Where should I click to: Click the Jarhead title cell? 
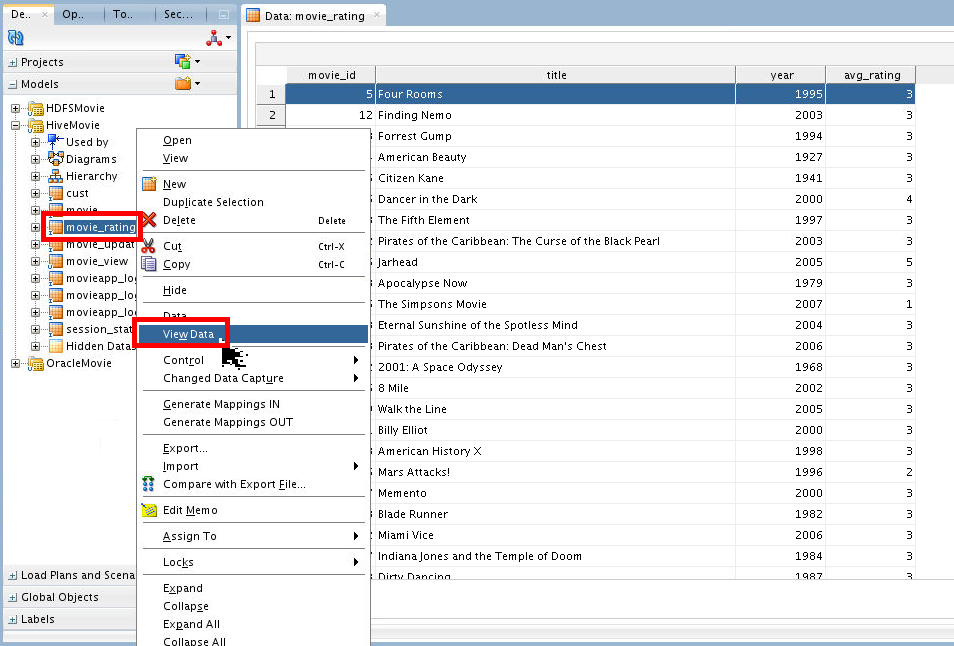click(x=555, y=262)
